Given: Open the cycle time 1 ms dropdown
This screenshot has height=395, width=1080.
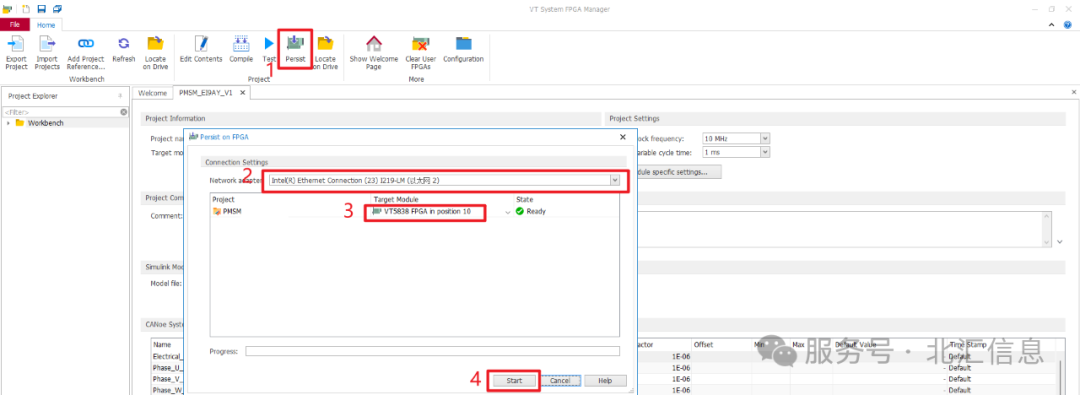Looking at the screenshot, I should 765,152.
